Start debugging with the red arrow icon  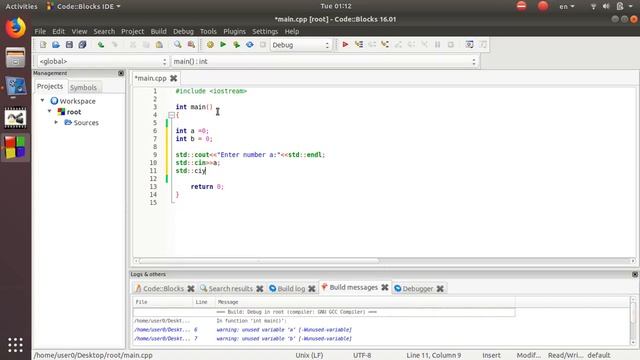tap(345, 44)
